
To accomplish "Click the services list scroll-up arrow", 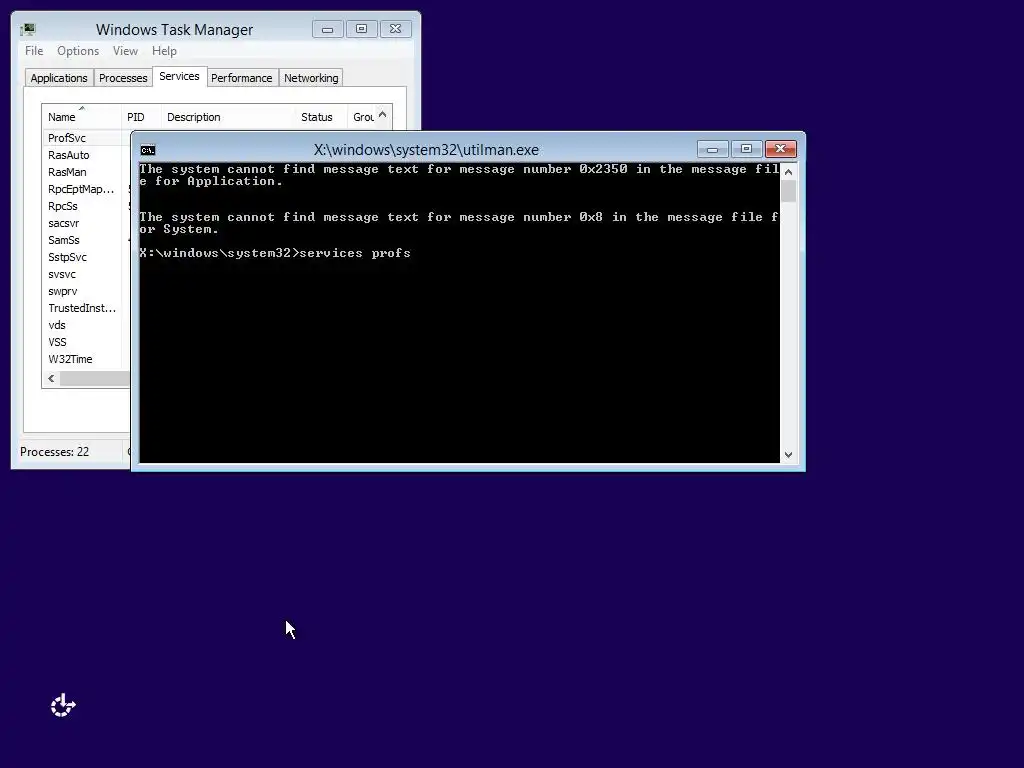I will tap(383, 115).
